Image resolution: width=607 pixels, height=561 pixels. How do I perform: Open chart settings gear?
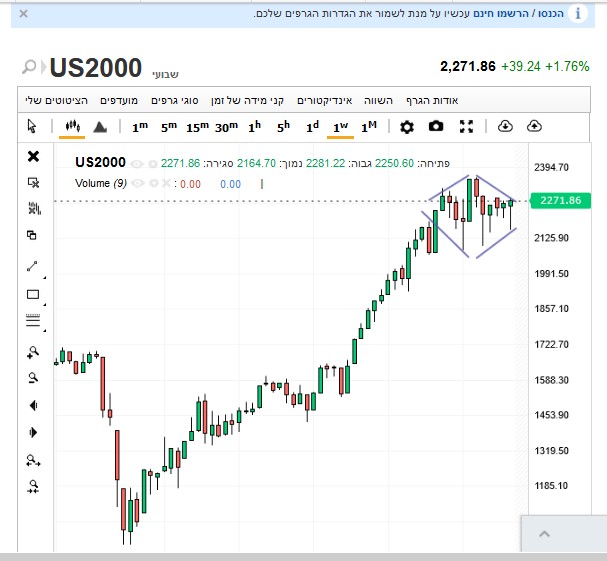pos(407,126)
